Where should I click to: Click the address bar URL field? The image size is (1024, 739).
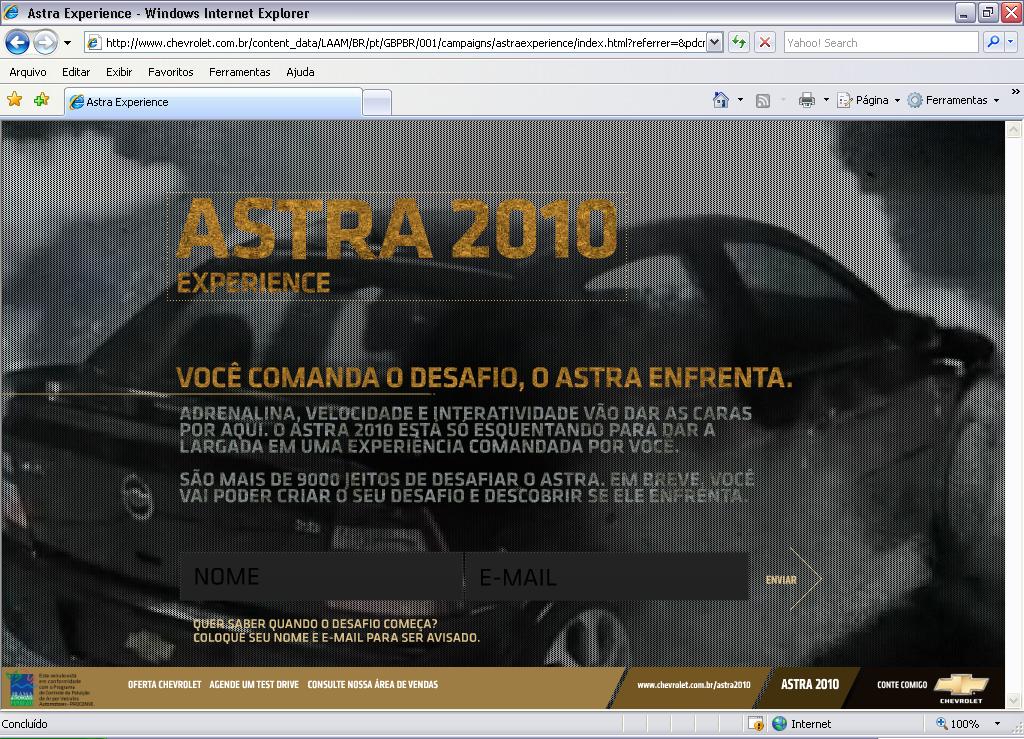[405, 43]
